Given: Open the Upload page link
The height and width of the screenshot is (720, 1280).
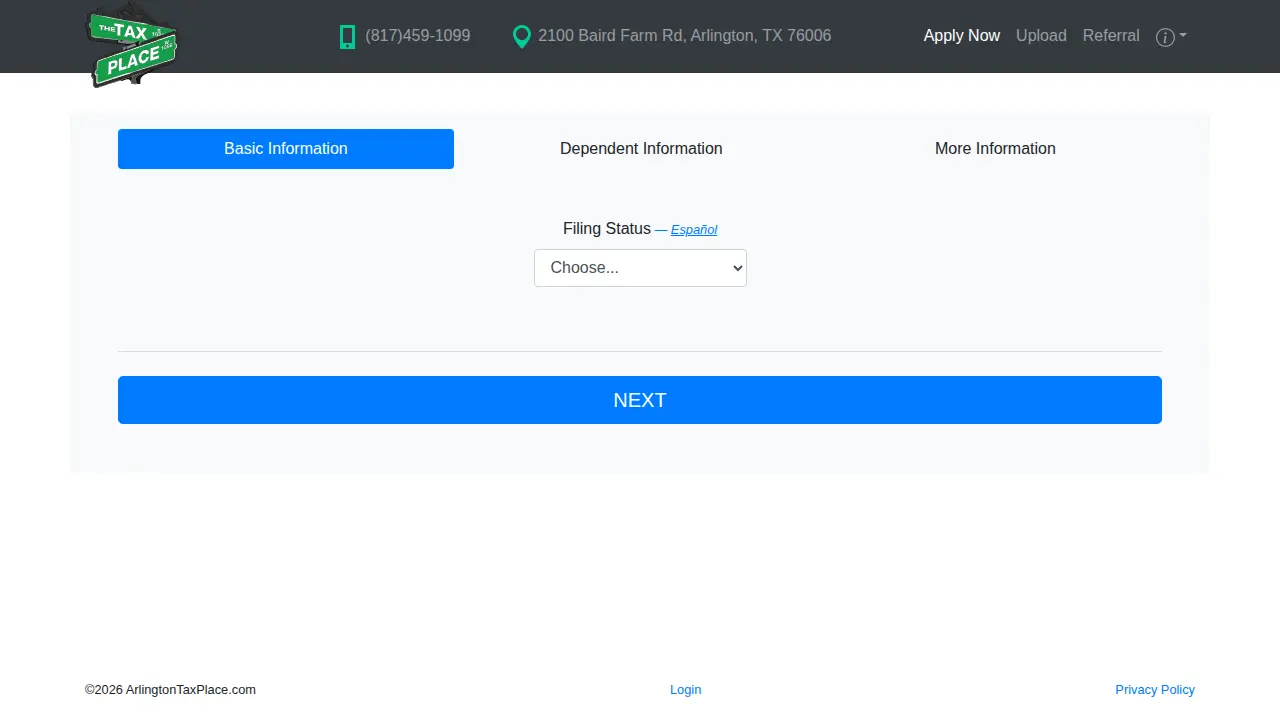Looking at the screenshot, I should tap(1041, 36).
